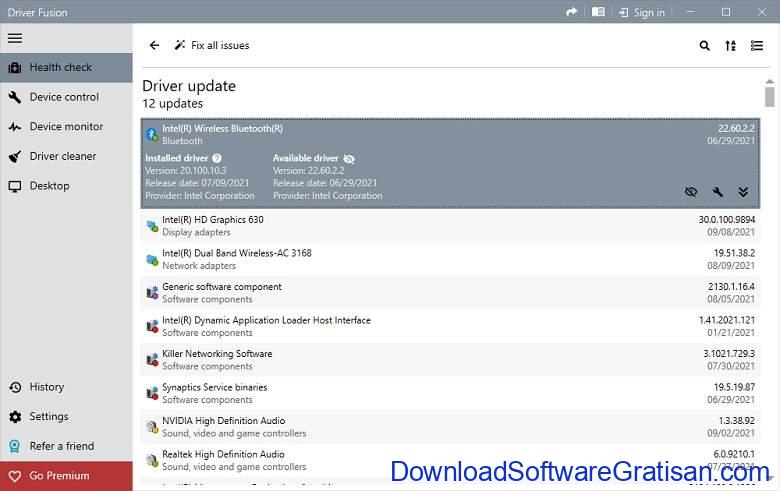Click version 3.1021.729.3 text
The image size is (780, 491).
coord(729,354)
